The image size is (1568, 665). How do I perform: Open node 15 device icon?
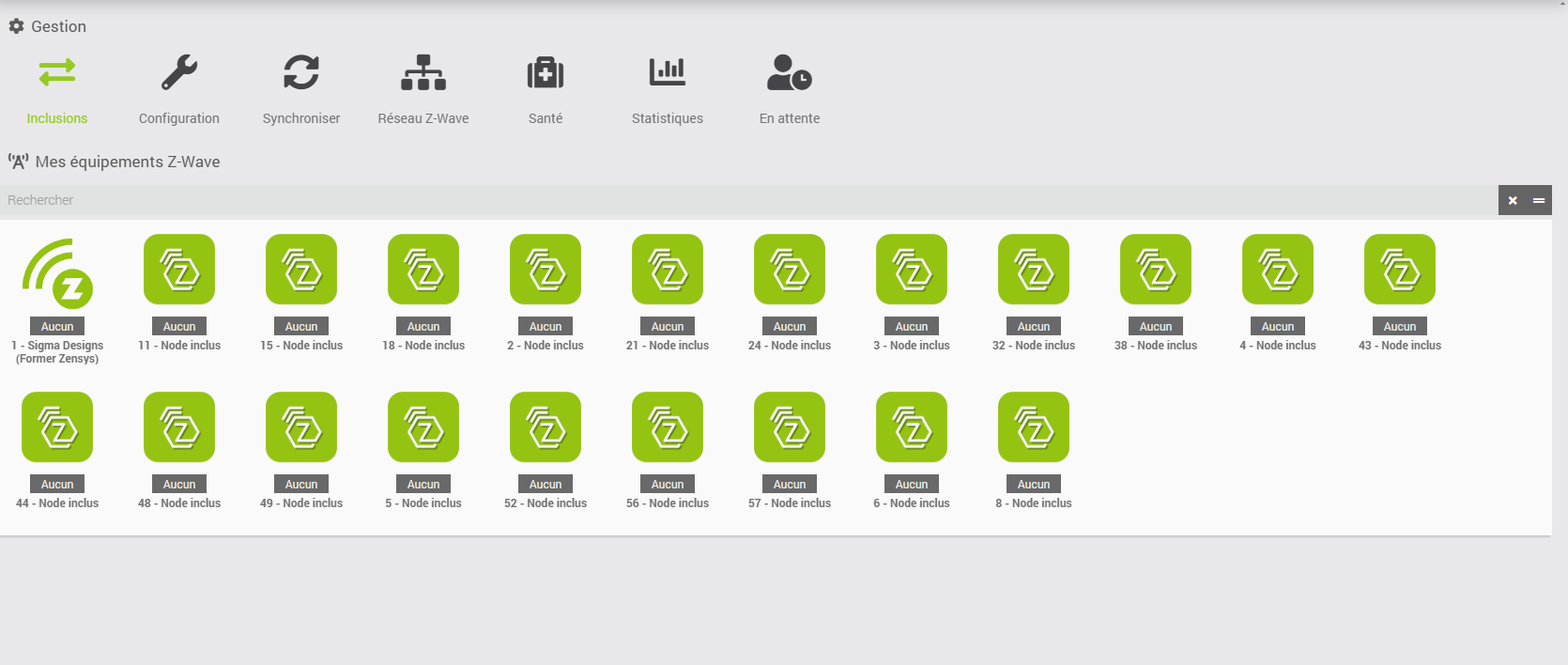pyautogui.click(x=301, y=270)
